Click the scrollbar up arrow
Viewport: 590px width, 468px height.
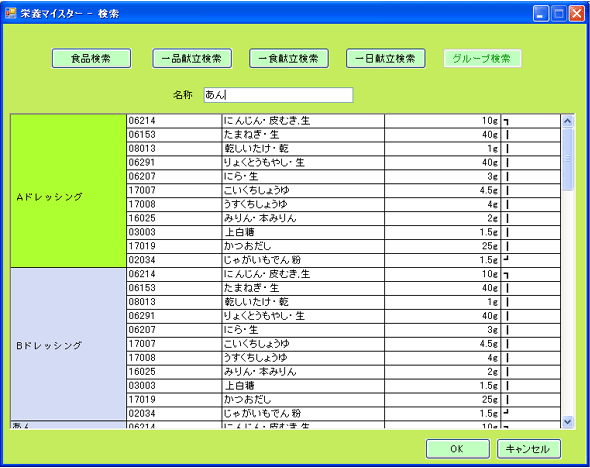tap(567, 121)
